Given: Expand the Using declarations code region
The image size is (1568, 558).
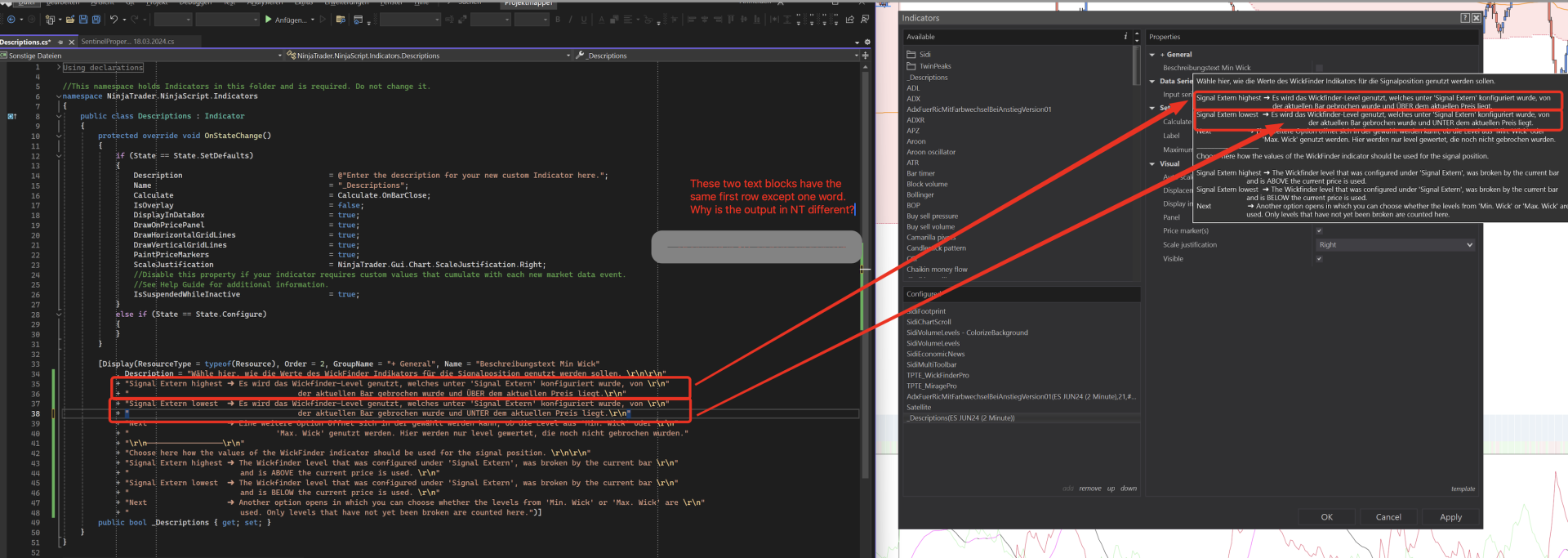Looking at the screenshot, I should tap(59, 67).
